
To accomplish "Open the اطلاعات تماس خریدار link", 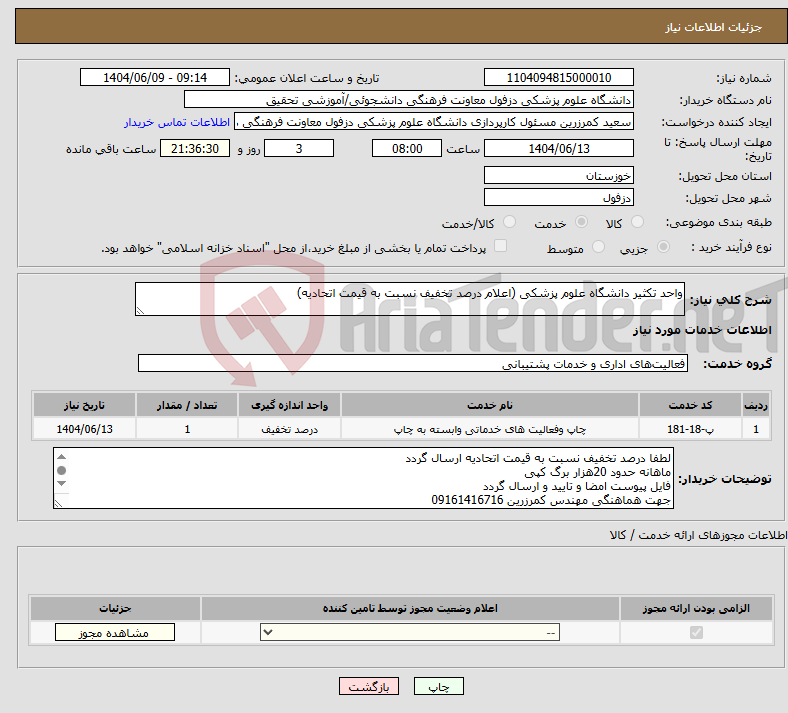I will pos(177,122).
